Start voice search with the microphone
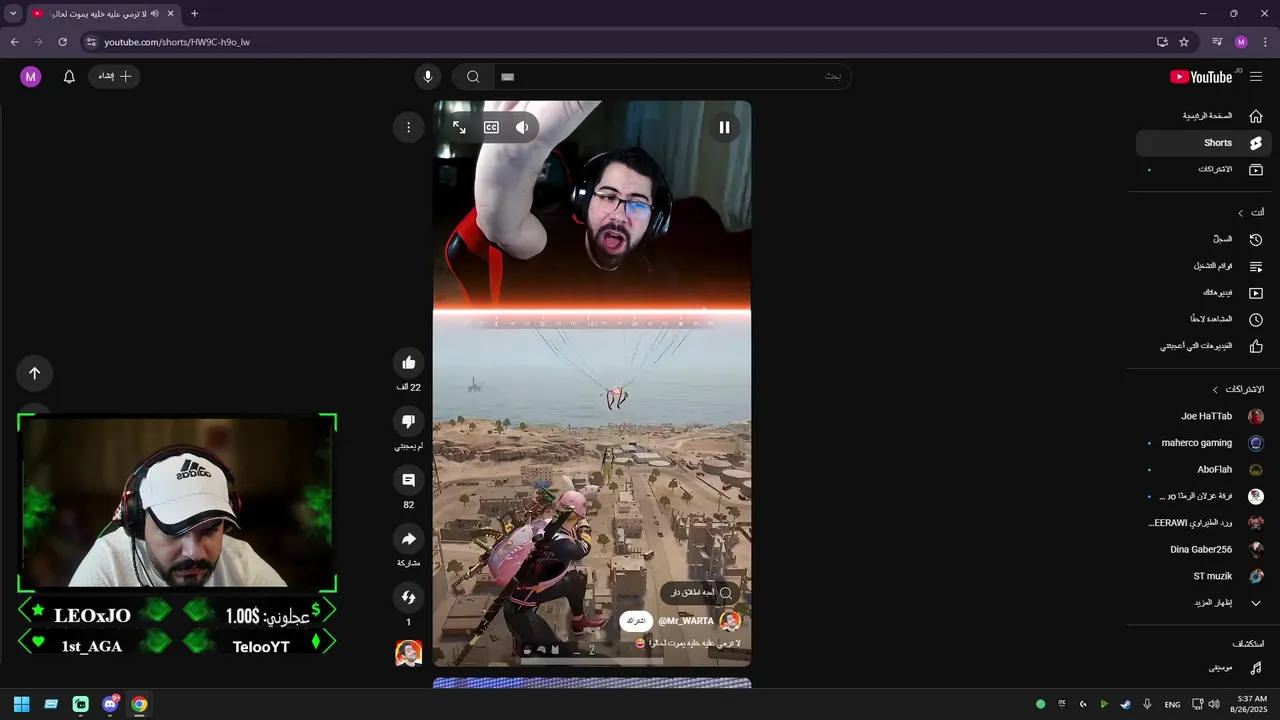Viewport: 1280px width, 720px height. (x=428, y=77)
